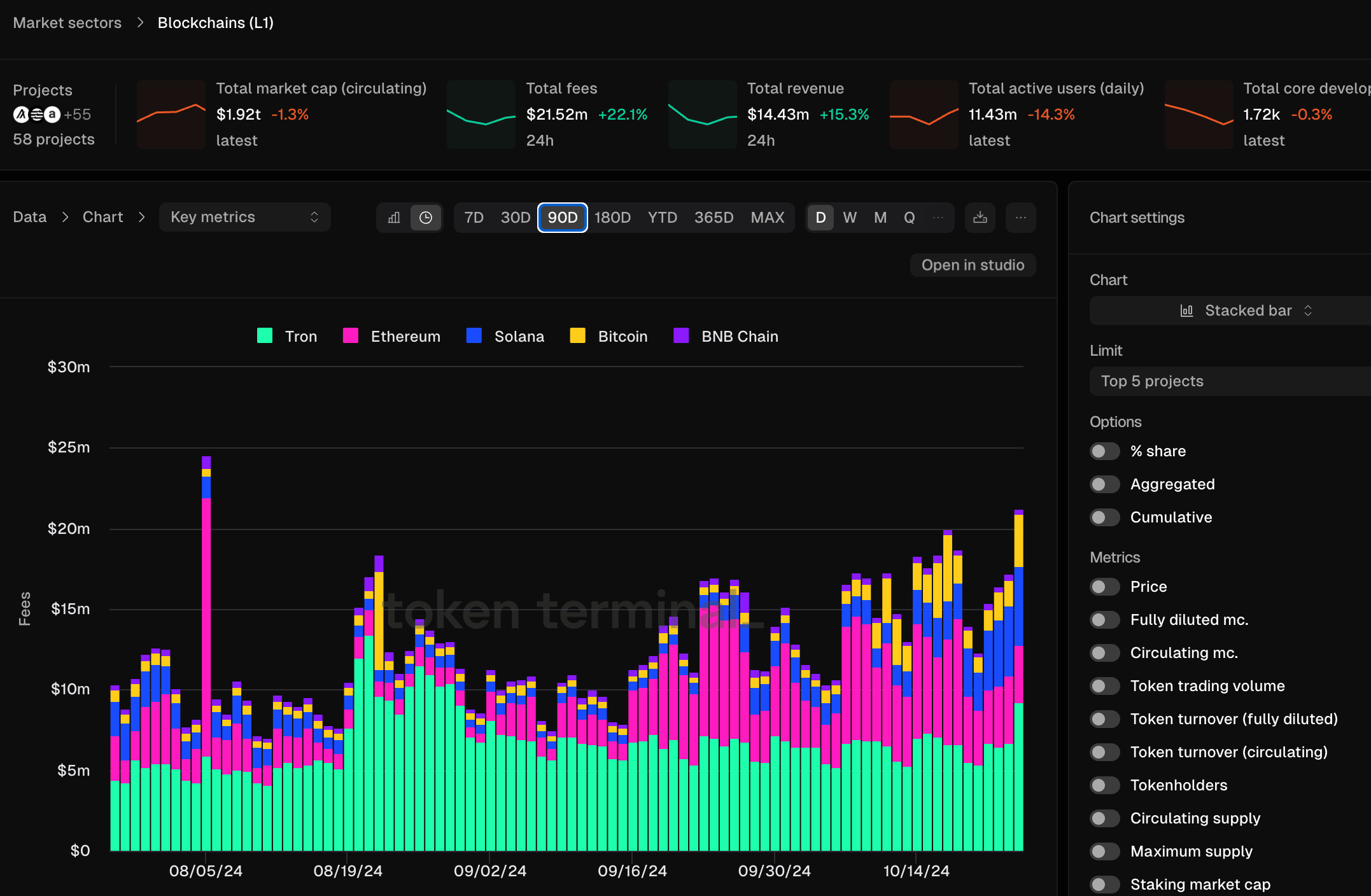Click the bar chart view icon
Image resolution: width=1371 pixels, height=896 pixels.
(394, 218)
